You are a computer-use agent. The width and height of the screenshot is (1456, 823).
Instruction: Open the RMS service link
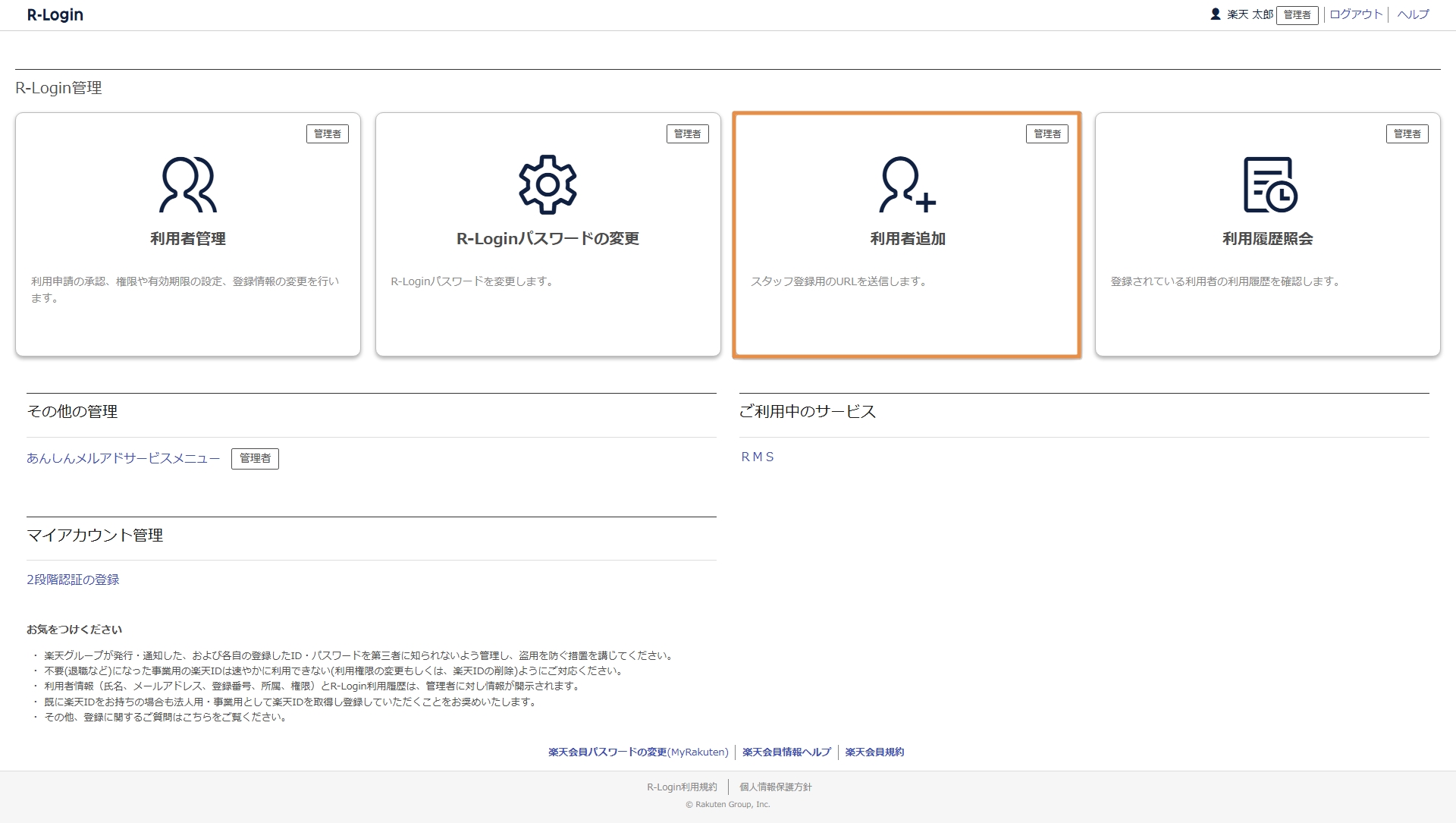tap(758, 457)
